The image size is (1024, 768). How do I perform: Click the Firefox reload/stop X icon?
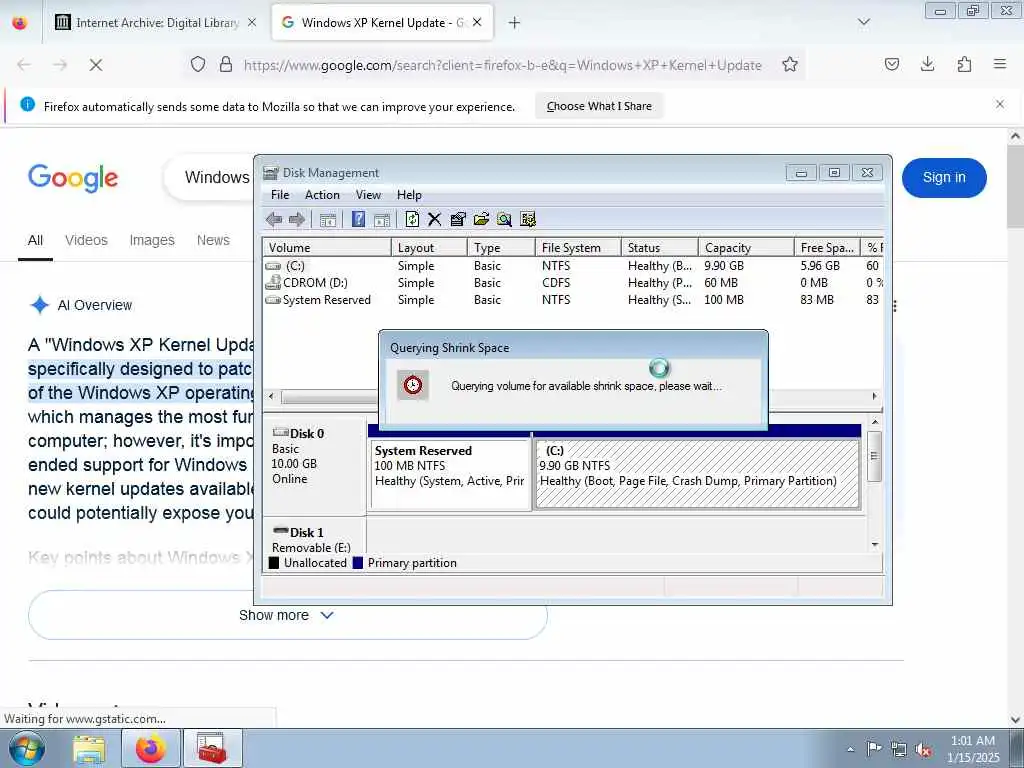[95, 65]
